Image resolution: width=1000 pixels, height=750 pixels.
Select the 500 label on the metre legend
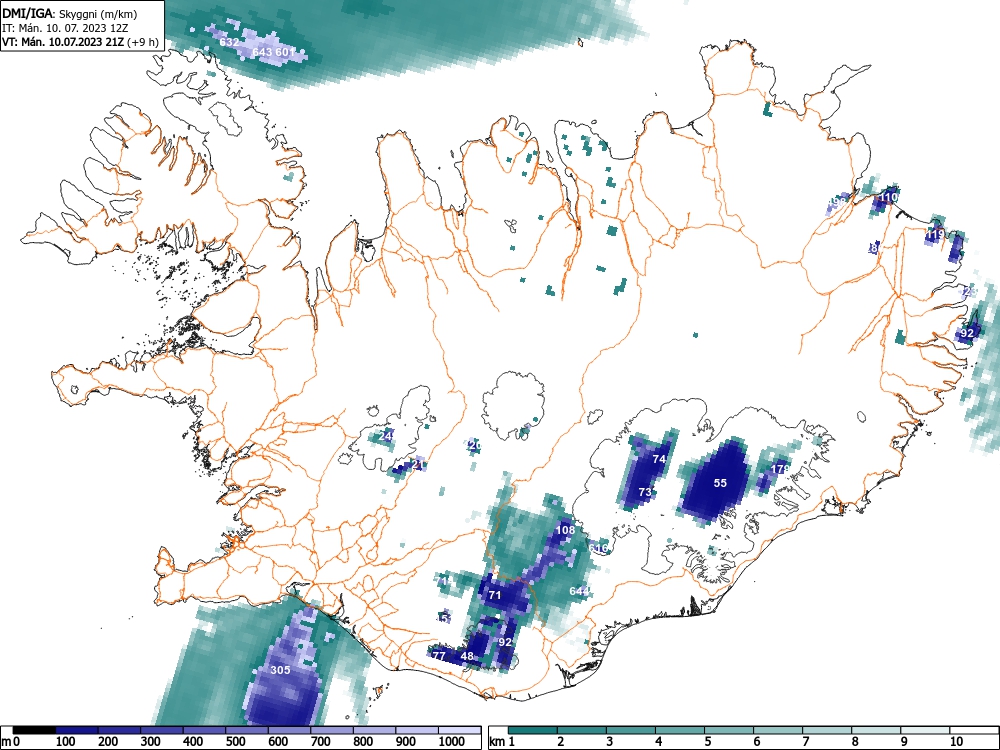point(235,742)
